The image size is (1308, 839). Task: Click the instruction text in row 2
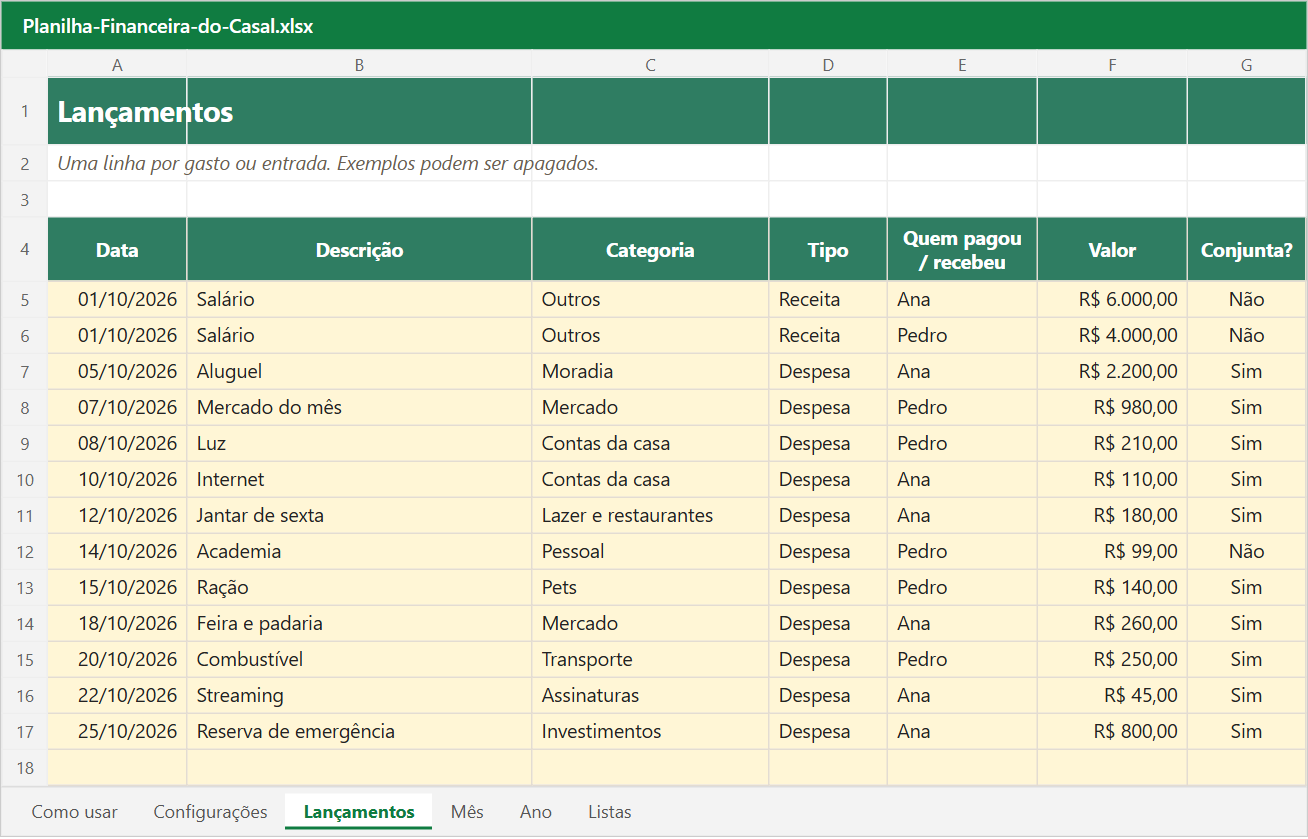tap(328, 163)
